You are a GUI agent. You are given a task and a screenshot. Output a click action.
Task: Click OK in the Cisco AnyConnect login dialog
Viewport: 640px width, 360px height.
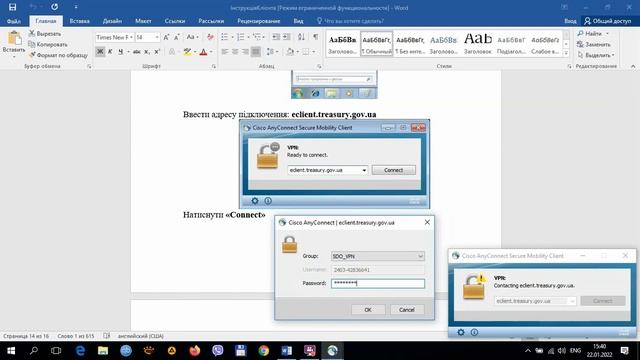point(368,309)
